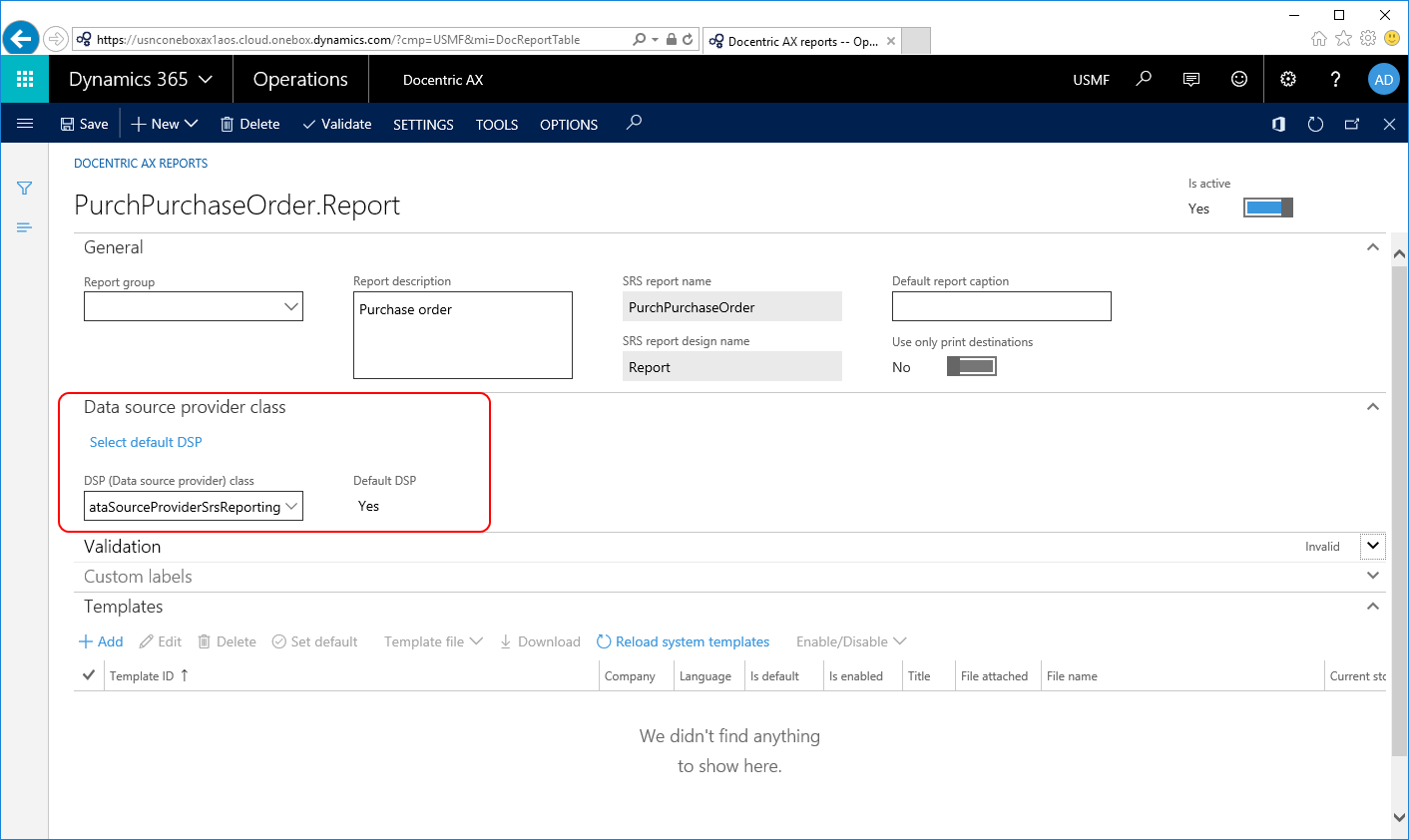Validate the report configuration
The width and height of the screenshot is (1409, 840).
(x=337, y=124)
